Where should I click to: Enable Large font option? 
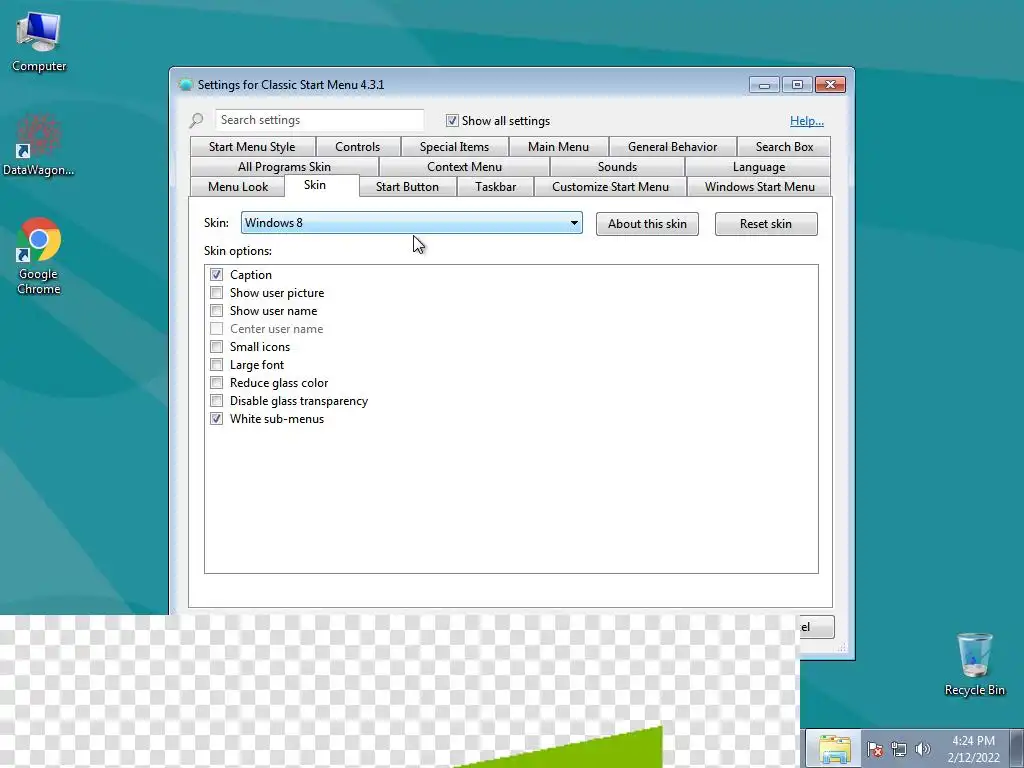(216, 365)
